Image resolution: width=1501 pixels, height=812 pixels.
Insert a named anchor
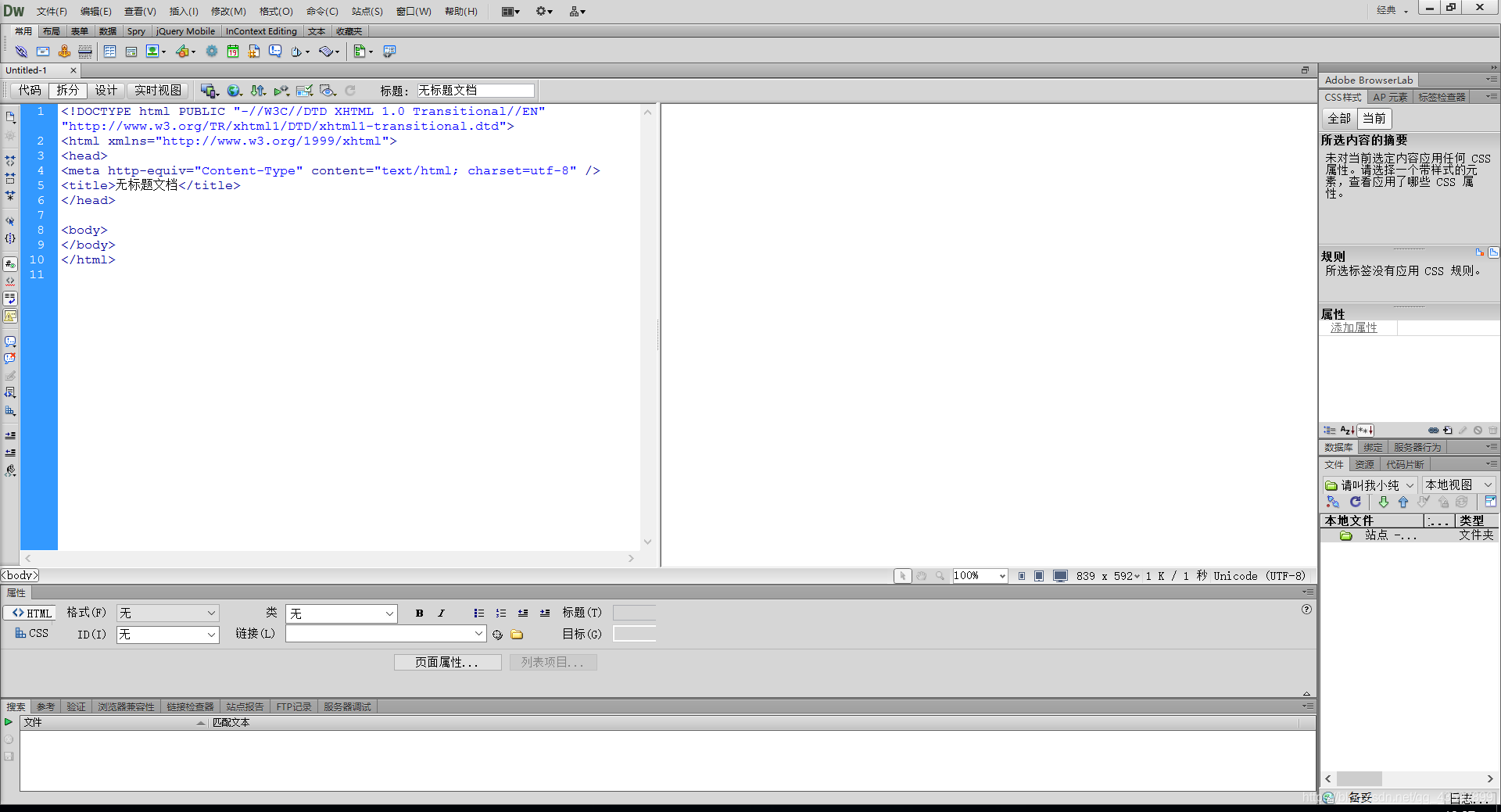click(x=64, y=52)
